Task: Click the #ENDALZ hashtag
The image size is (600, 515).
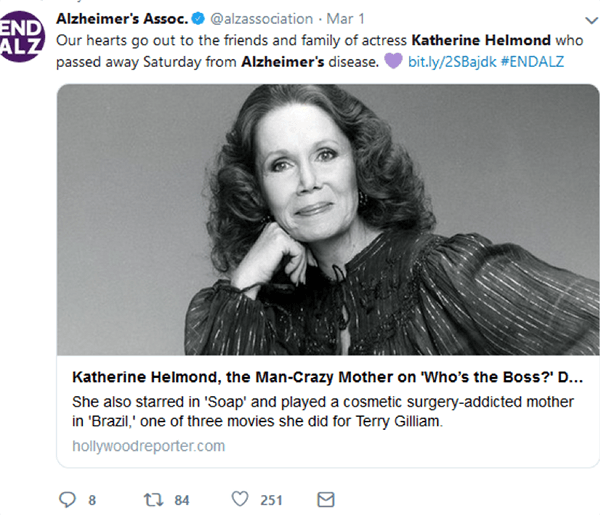Action: (533, 62)
